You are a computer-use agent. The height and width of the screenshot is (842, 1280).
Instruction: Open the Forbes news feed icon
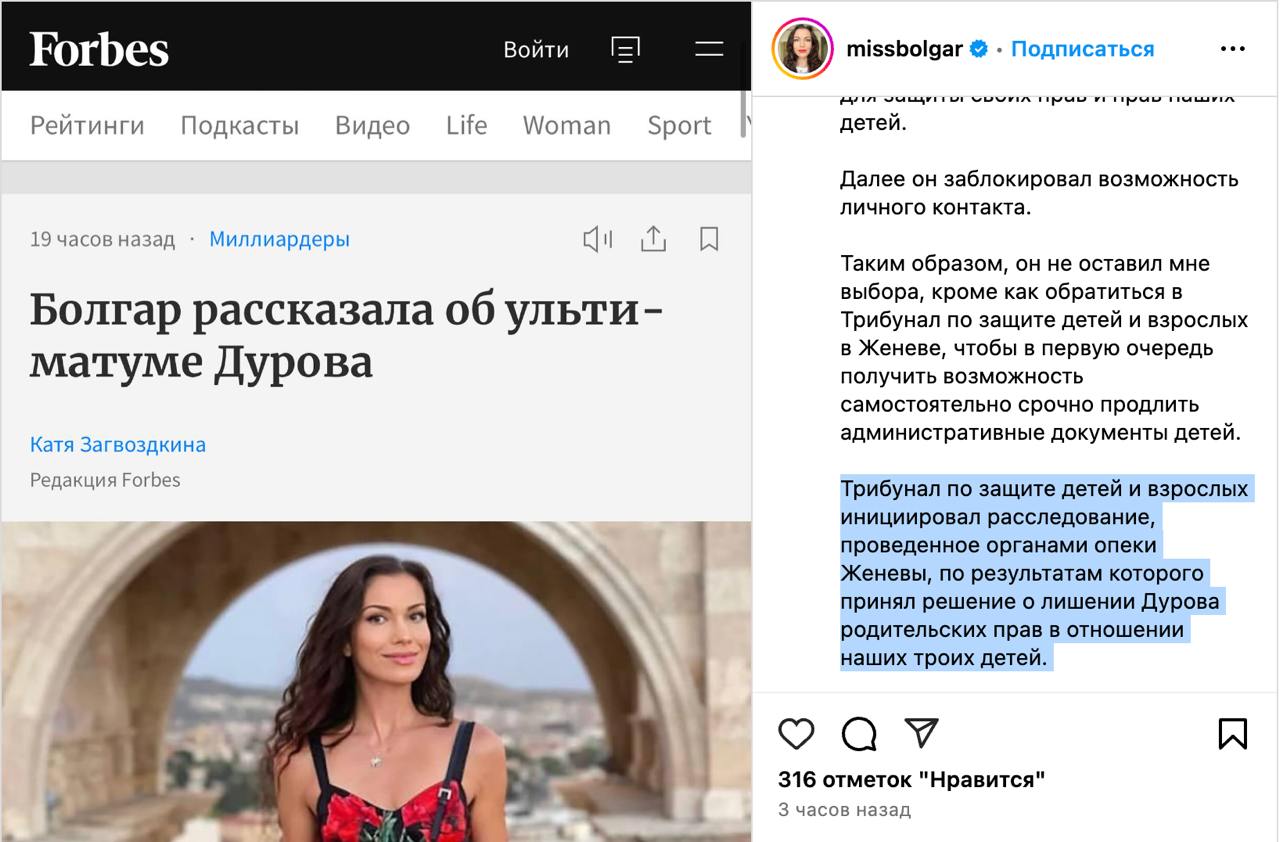626,49
